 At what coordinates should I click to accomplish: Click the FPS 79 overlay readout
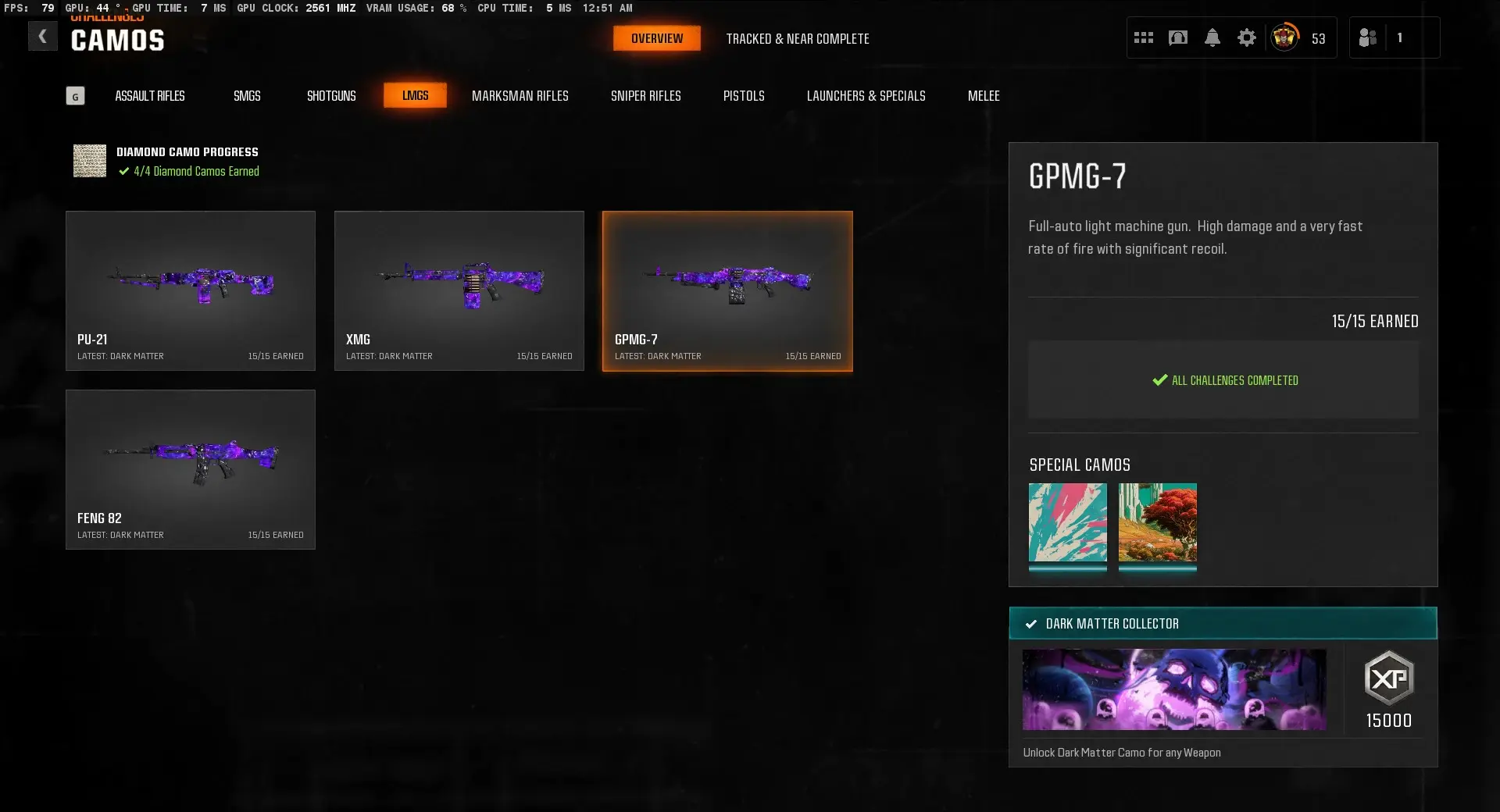pos(30,8)
